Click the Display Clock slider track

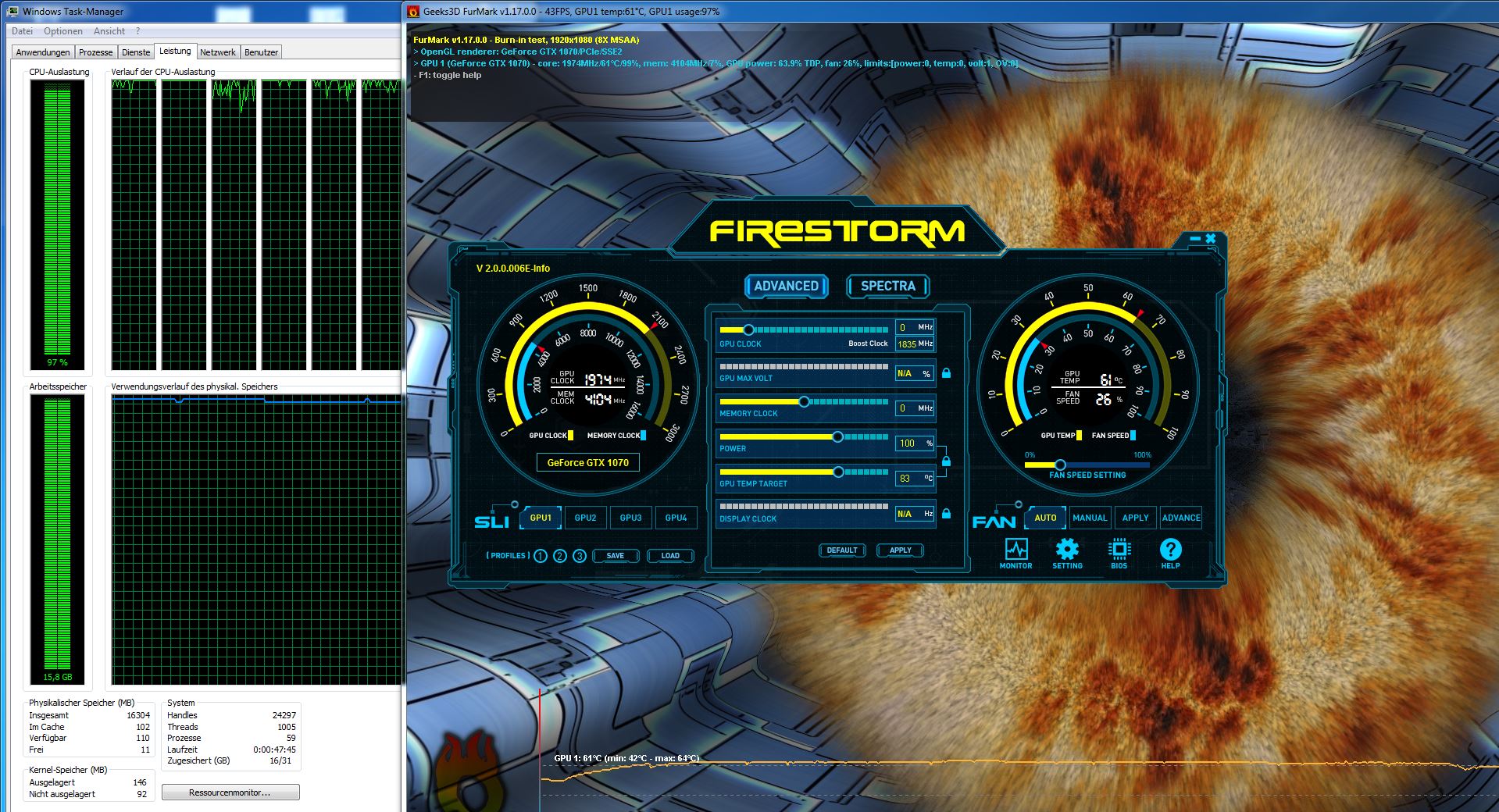(804, 507)
